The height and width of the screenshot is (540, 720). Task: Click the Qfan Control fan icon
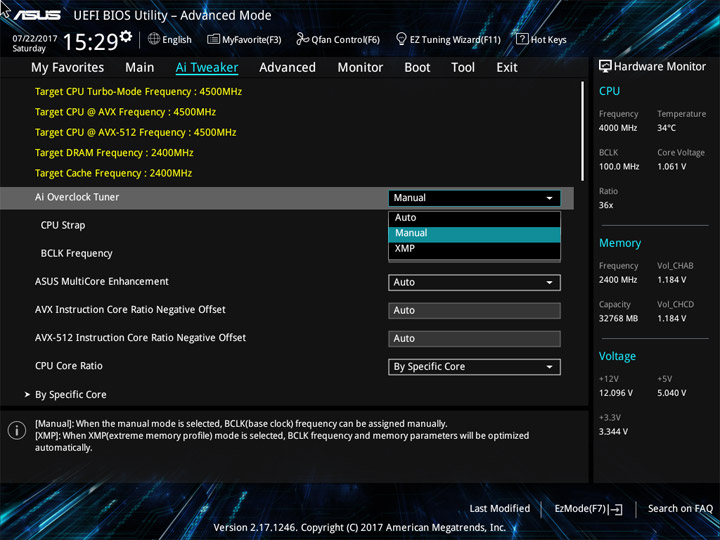point(302,39)
